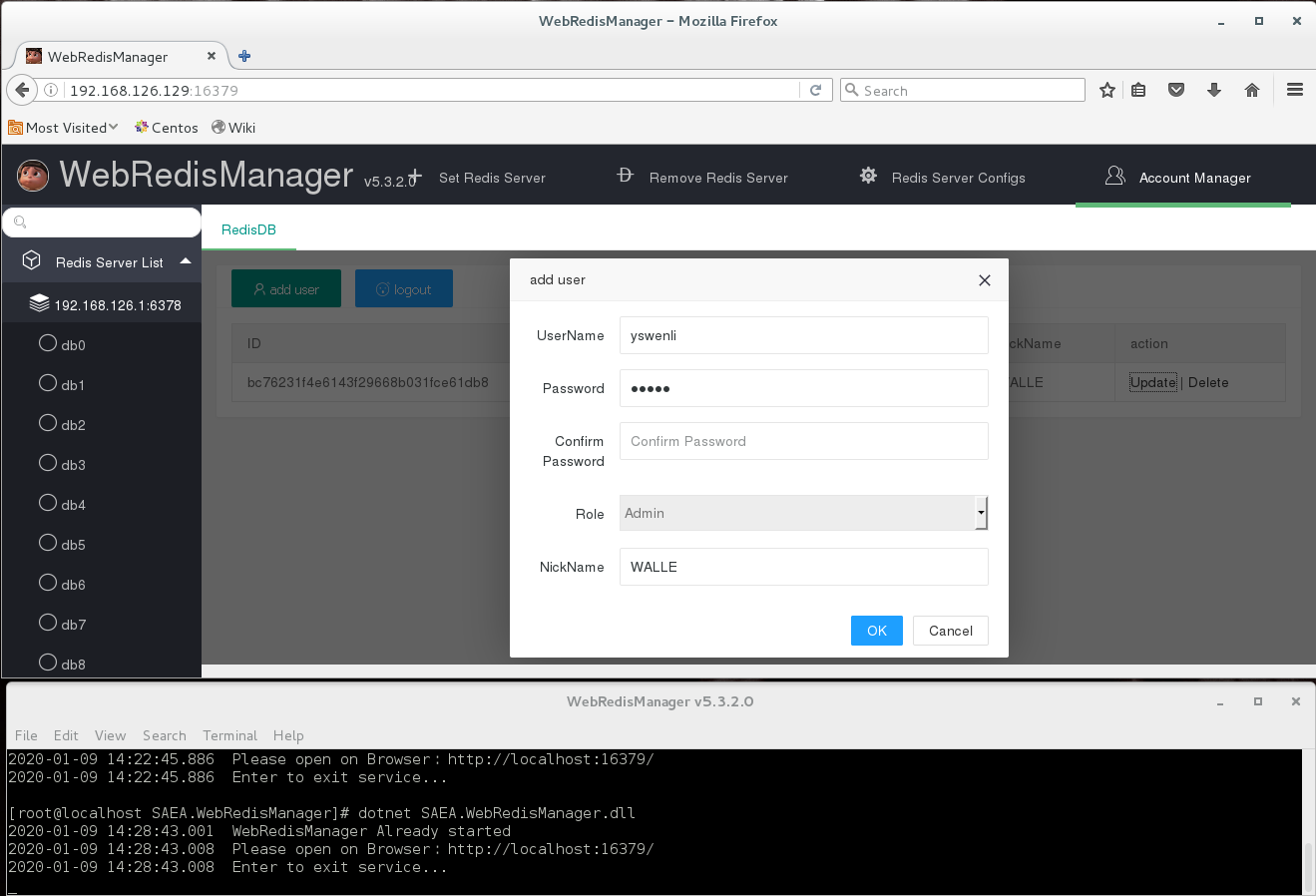Open terminal File menu
The height and width of the screenshot is (896, 1316).
[x=26, y=735]
